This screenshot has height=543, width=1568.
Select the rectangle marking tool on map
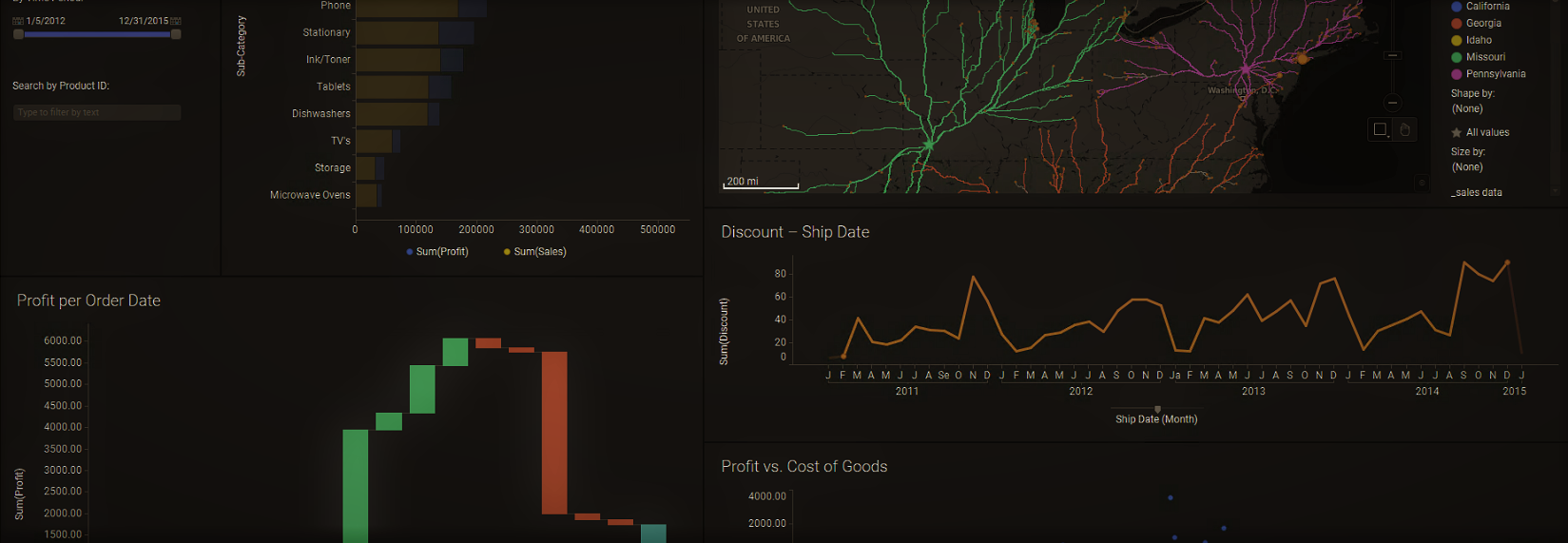[x=1380, y=129]
